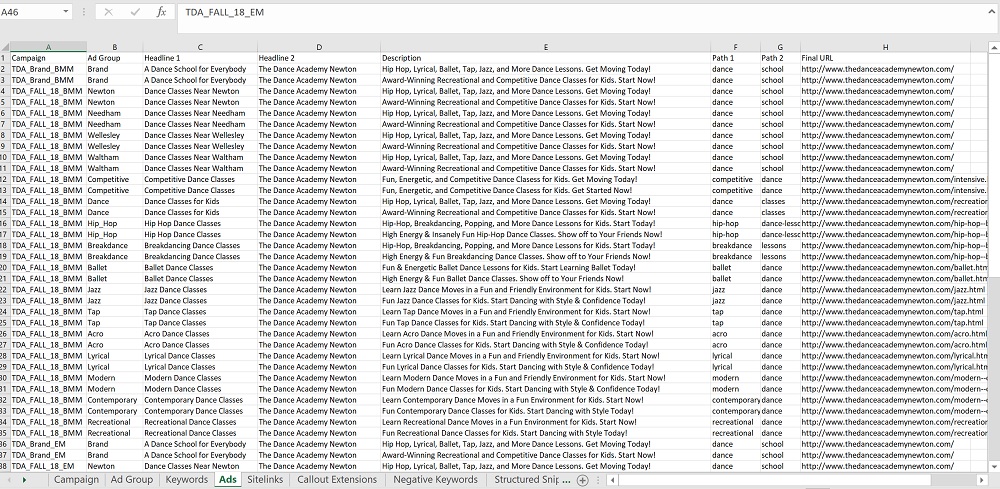Click the Headline 1 header cell
This screenshot has width=1000, height=489.
pos(200,58)
